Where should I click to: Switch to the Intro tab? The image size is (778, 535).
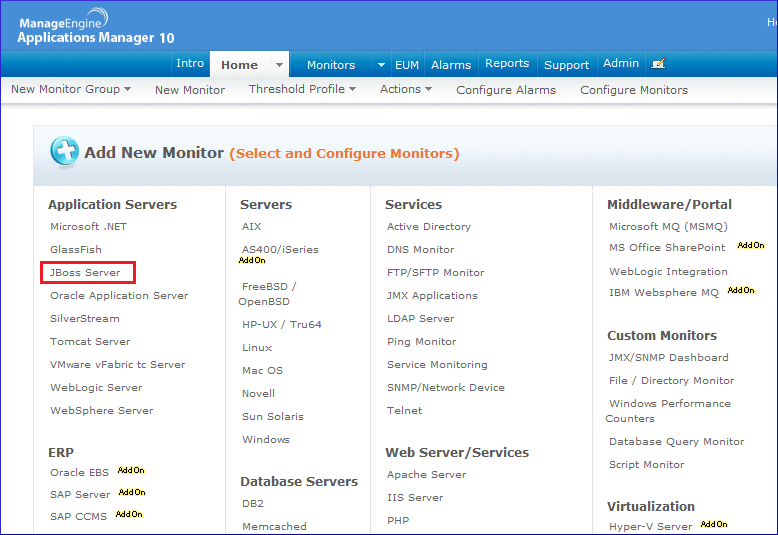tap(190, 64)
